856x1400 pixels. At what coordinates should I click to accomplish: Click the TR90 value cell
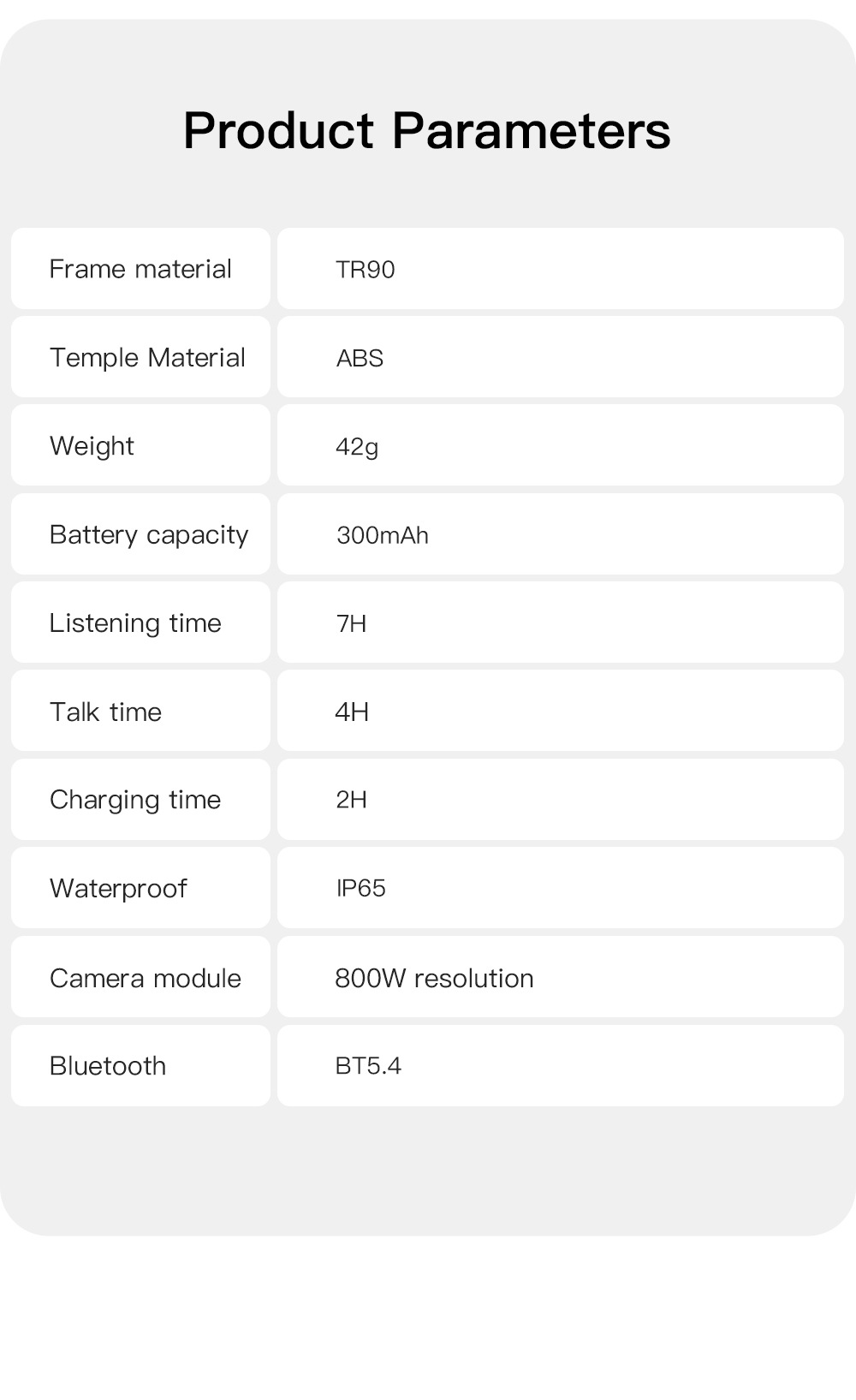561,268
